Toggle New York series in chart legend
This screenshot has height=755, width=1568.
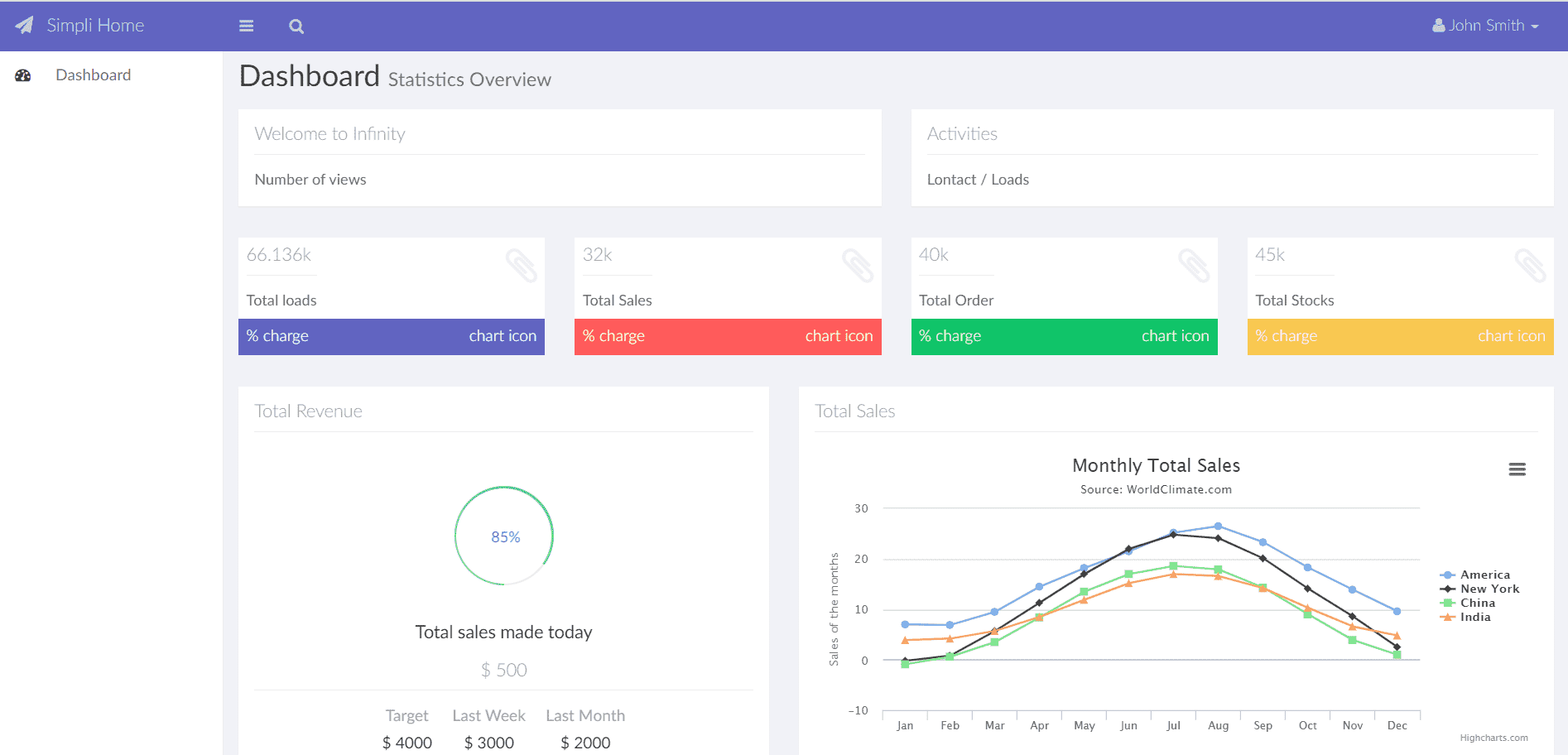click(x=1480, y=589)
